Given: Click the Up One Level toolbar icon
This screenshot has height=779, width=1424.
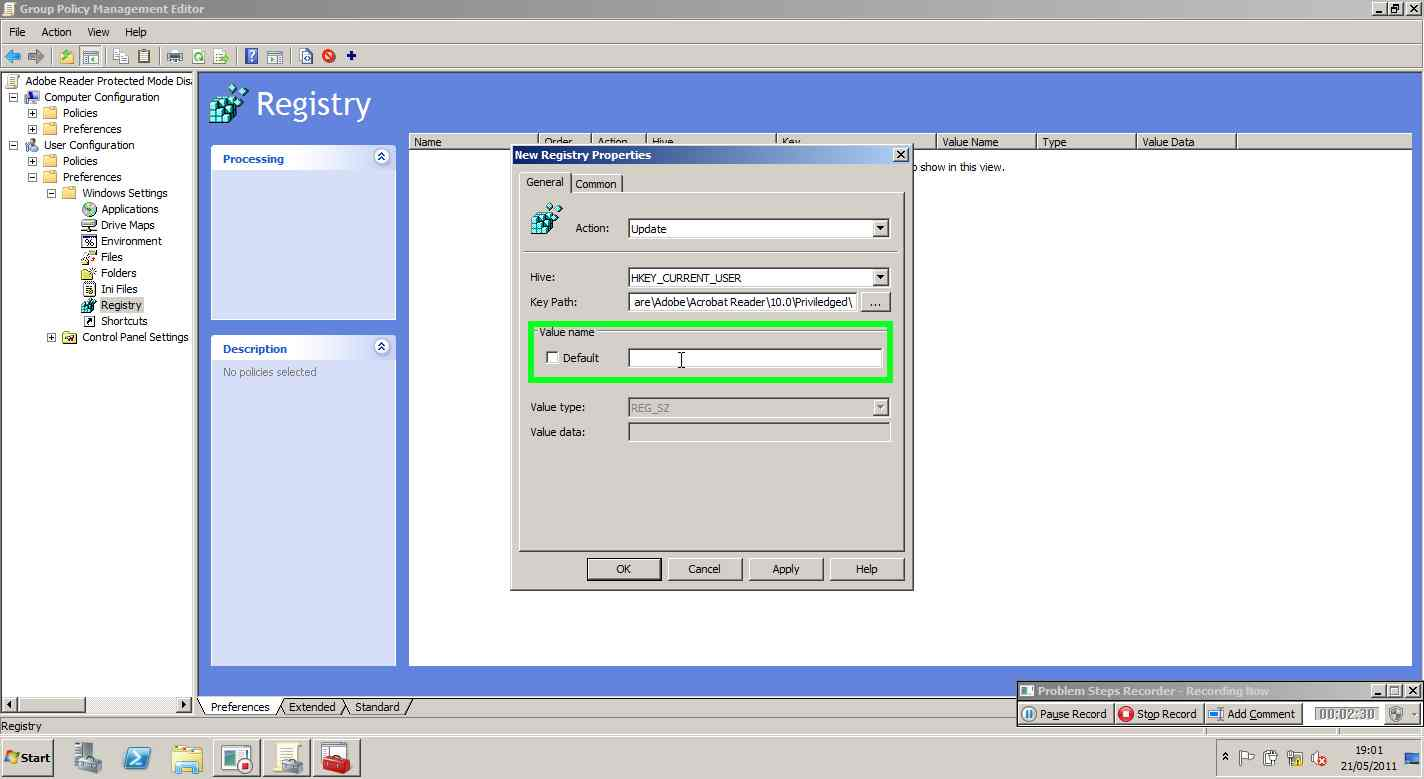Looking at the screenshot, I should pos(67,56).
